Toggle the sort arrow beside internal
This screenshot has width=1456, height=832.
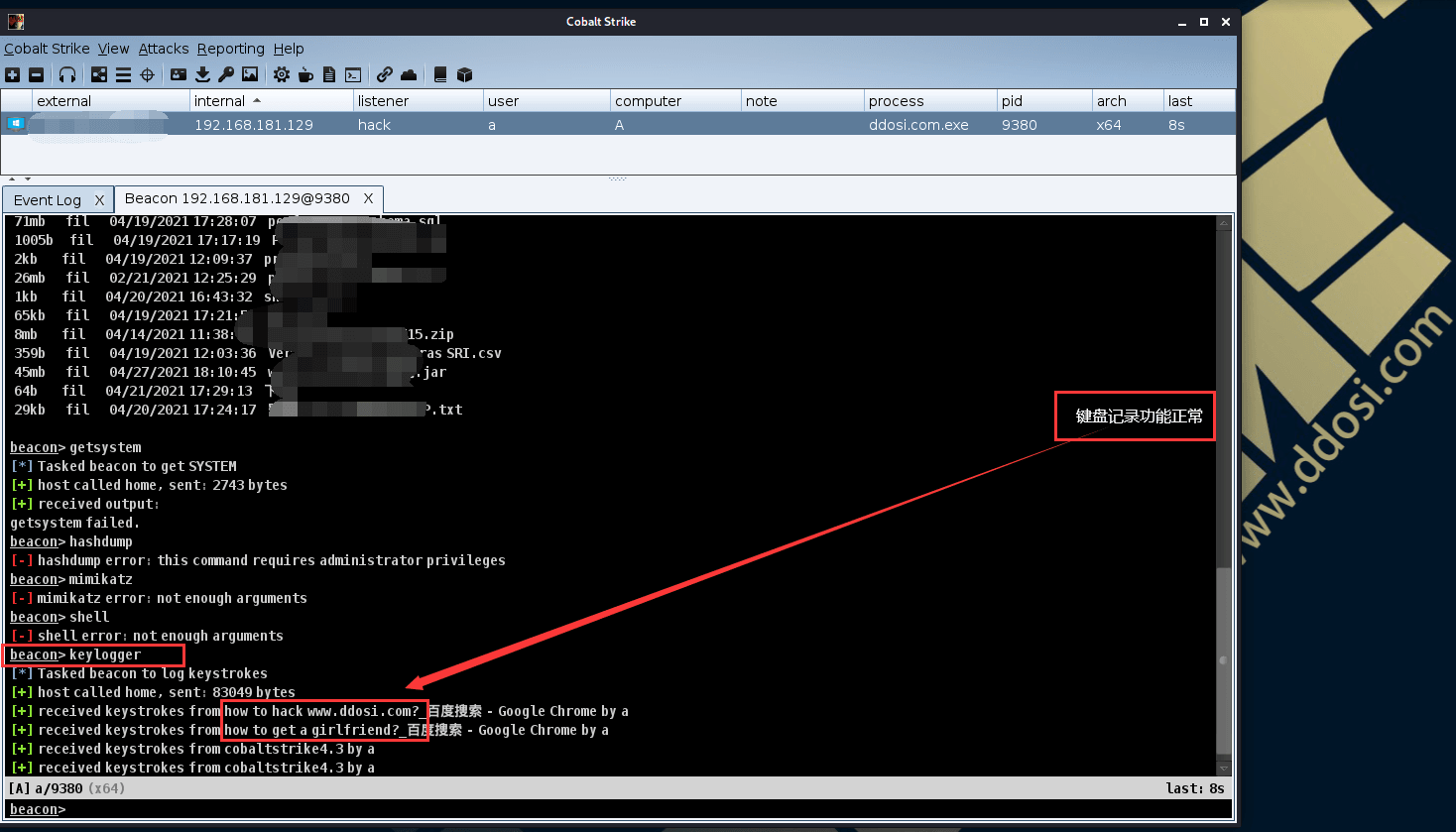tap(257, 100)
